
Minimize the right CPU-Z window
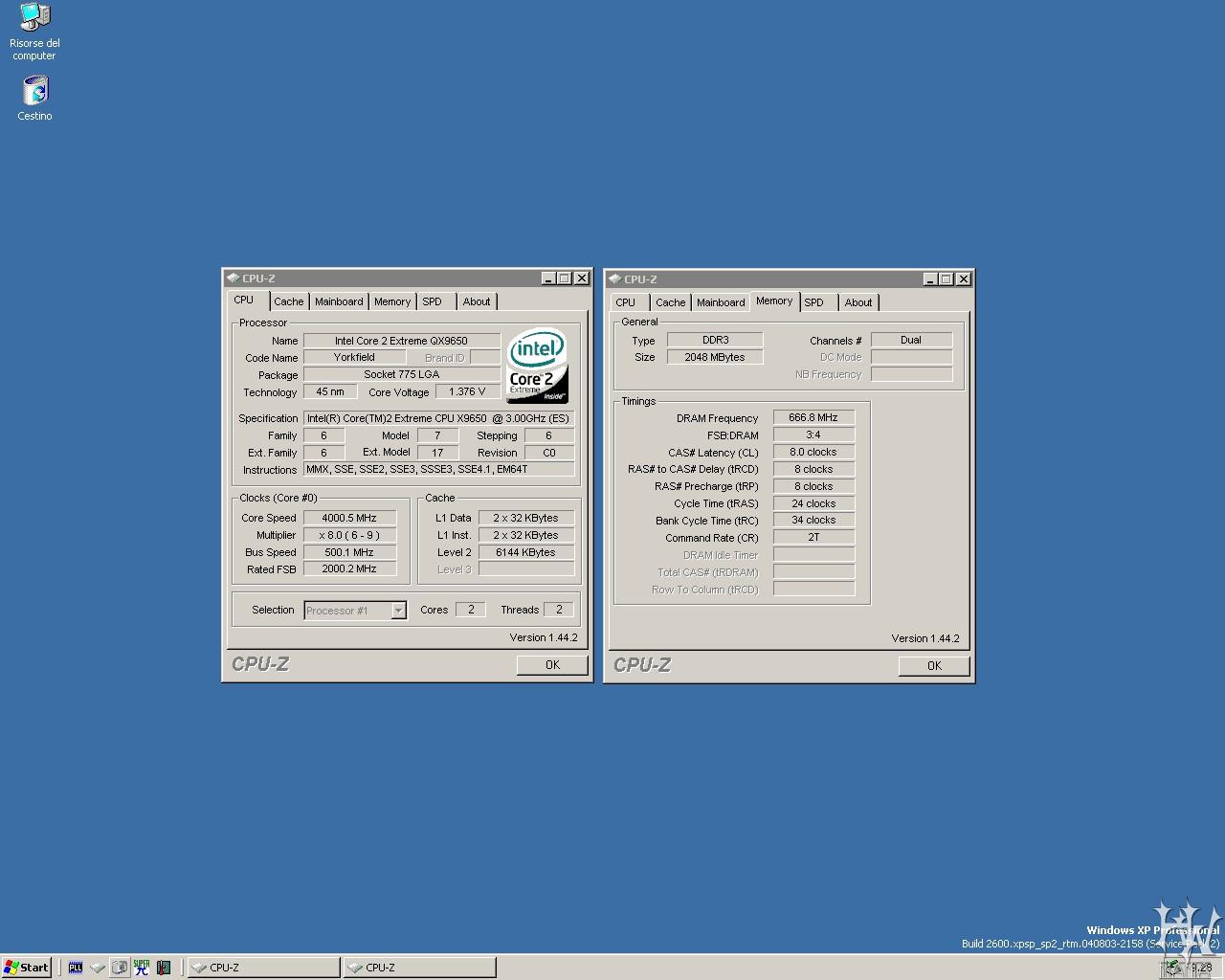(930, 279)
